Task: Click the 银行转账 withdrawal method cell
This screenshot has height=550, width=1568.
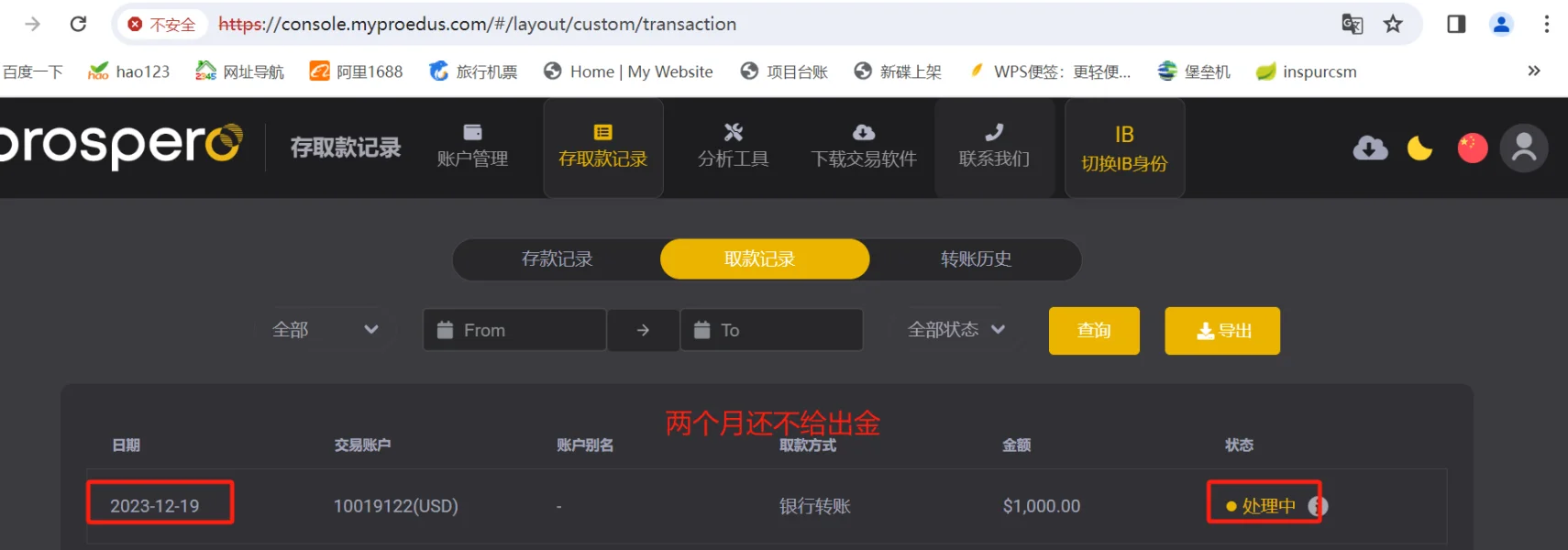Action: [815, 506]
